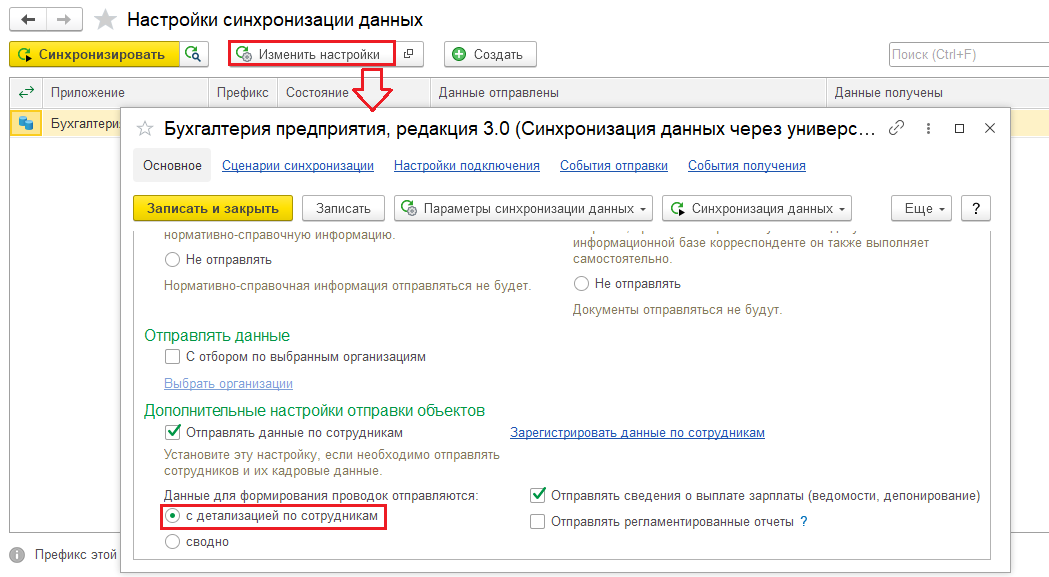Click the info icon near Префикс этой
Image resolution: width=1049 pixels, height=577 pixels.
pos(17,555)
